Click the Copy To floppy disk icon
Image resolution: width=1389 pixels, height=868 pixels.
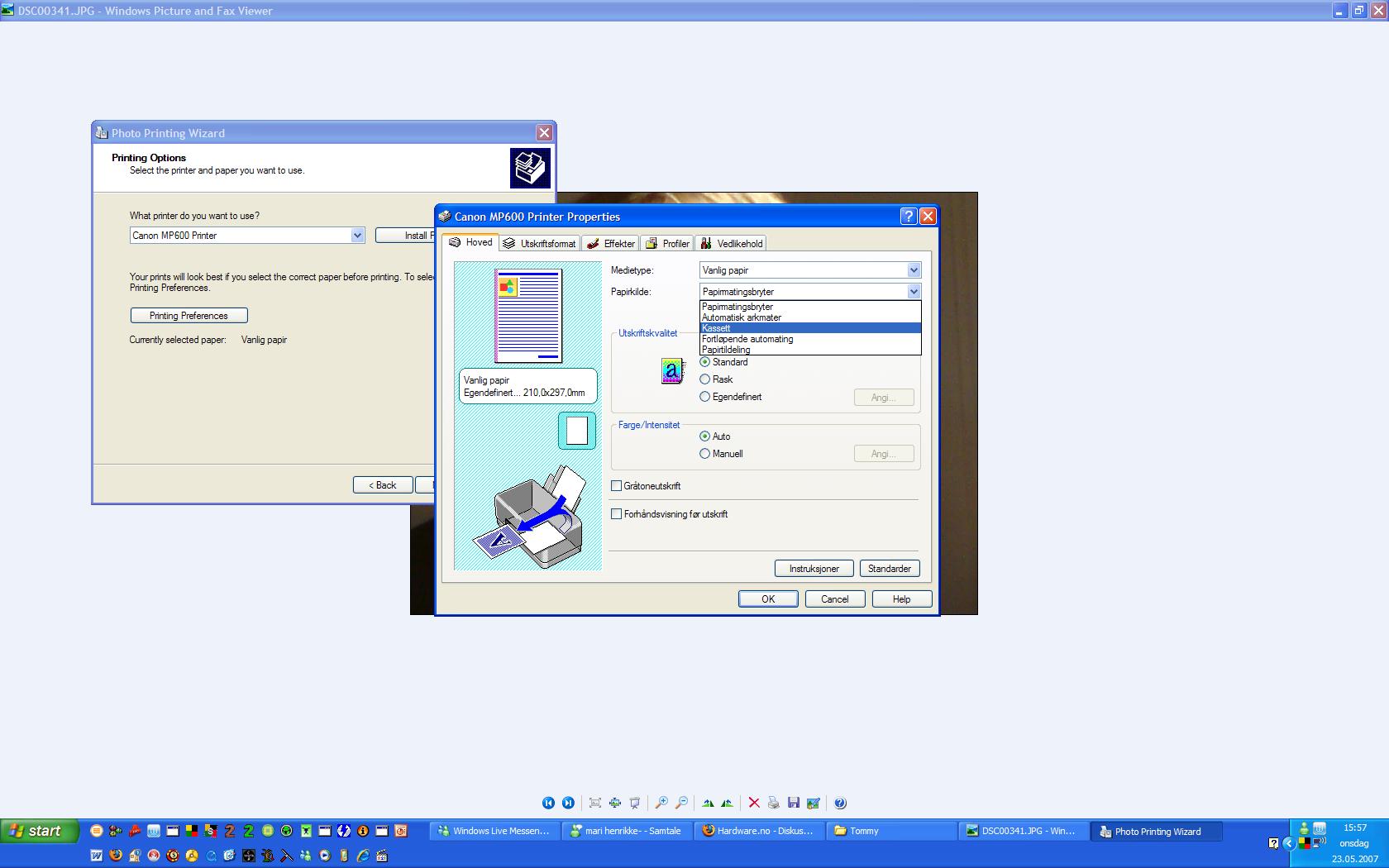point(793,803)
